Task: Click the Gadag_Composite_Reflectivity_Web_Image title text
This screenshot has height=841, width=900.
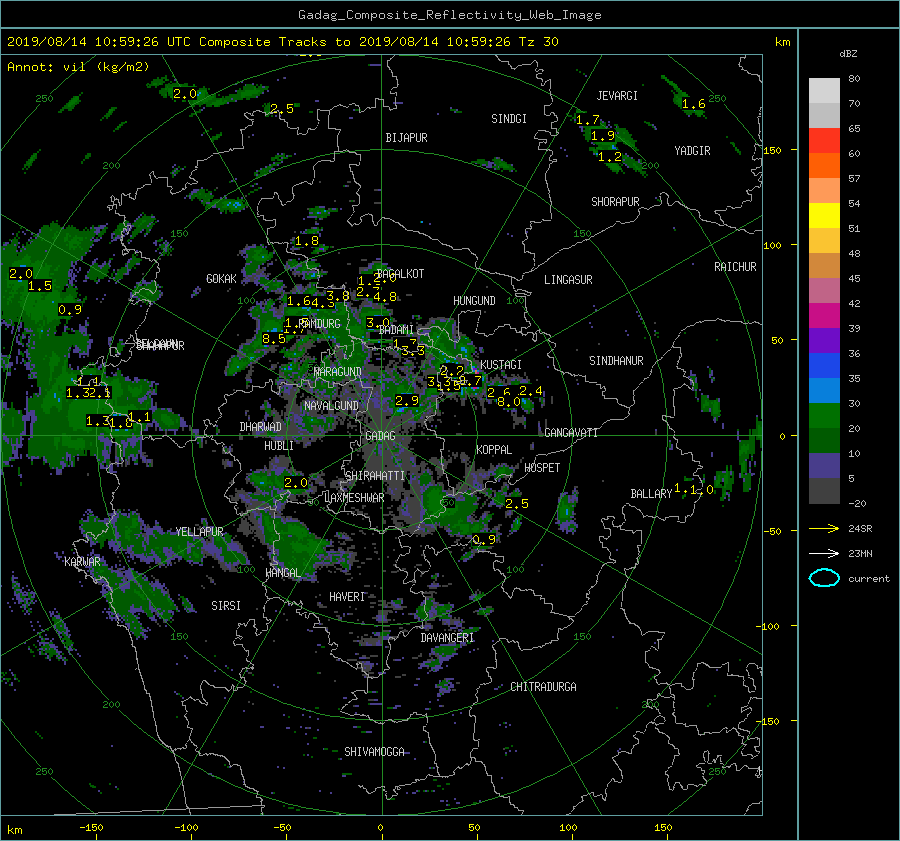Action: [449, 15]
